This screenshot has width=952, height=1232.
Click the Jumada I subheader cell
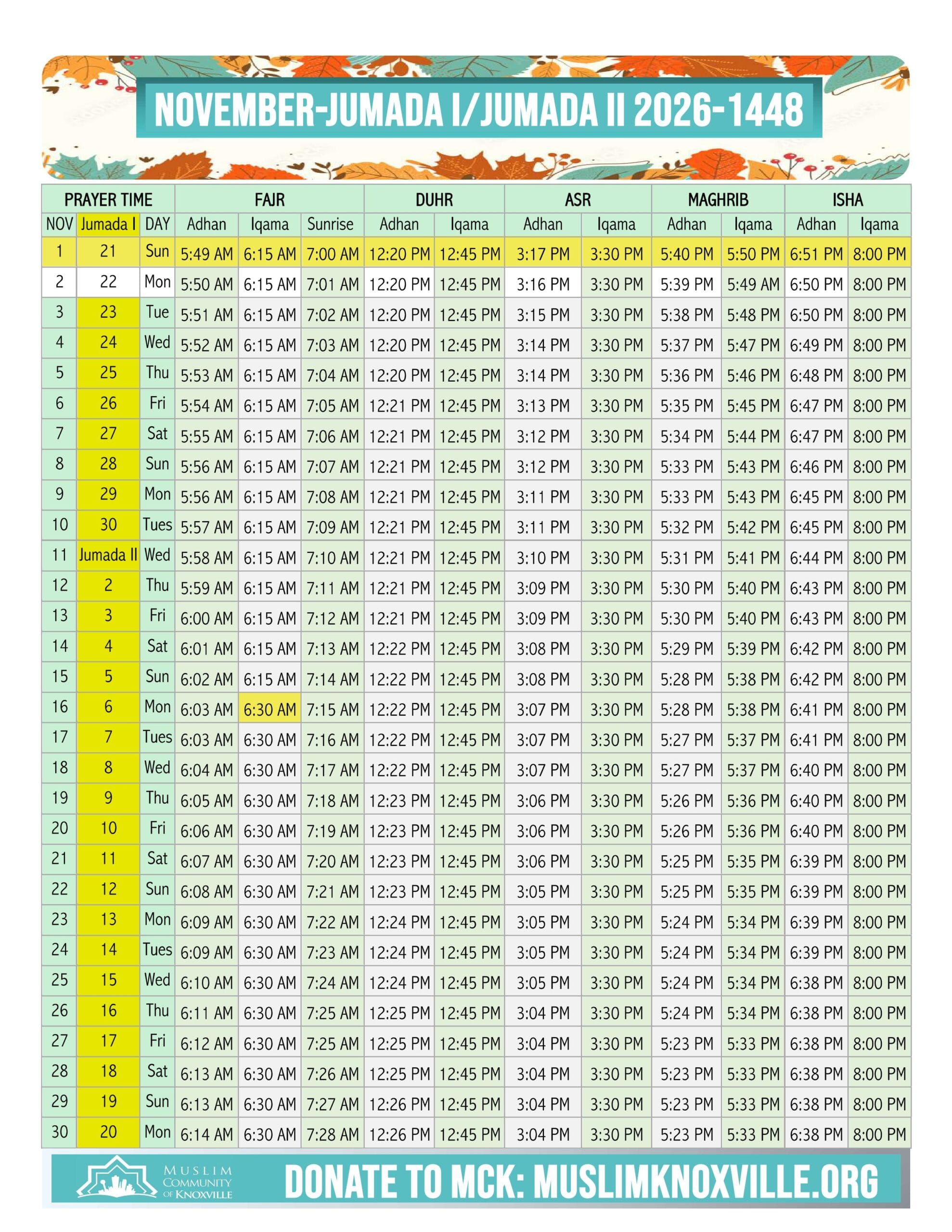pyautogui.click(x=108, y=225)
